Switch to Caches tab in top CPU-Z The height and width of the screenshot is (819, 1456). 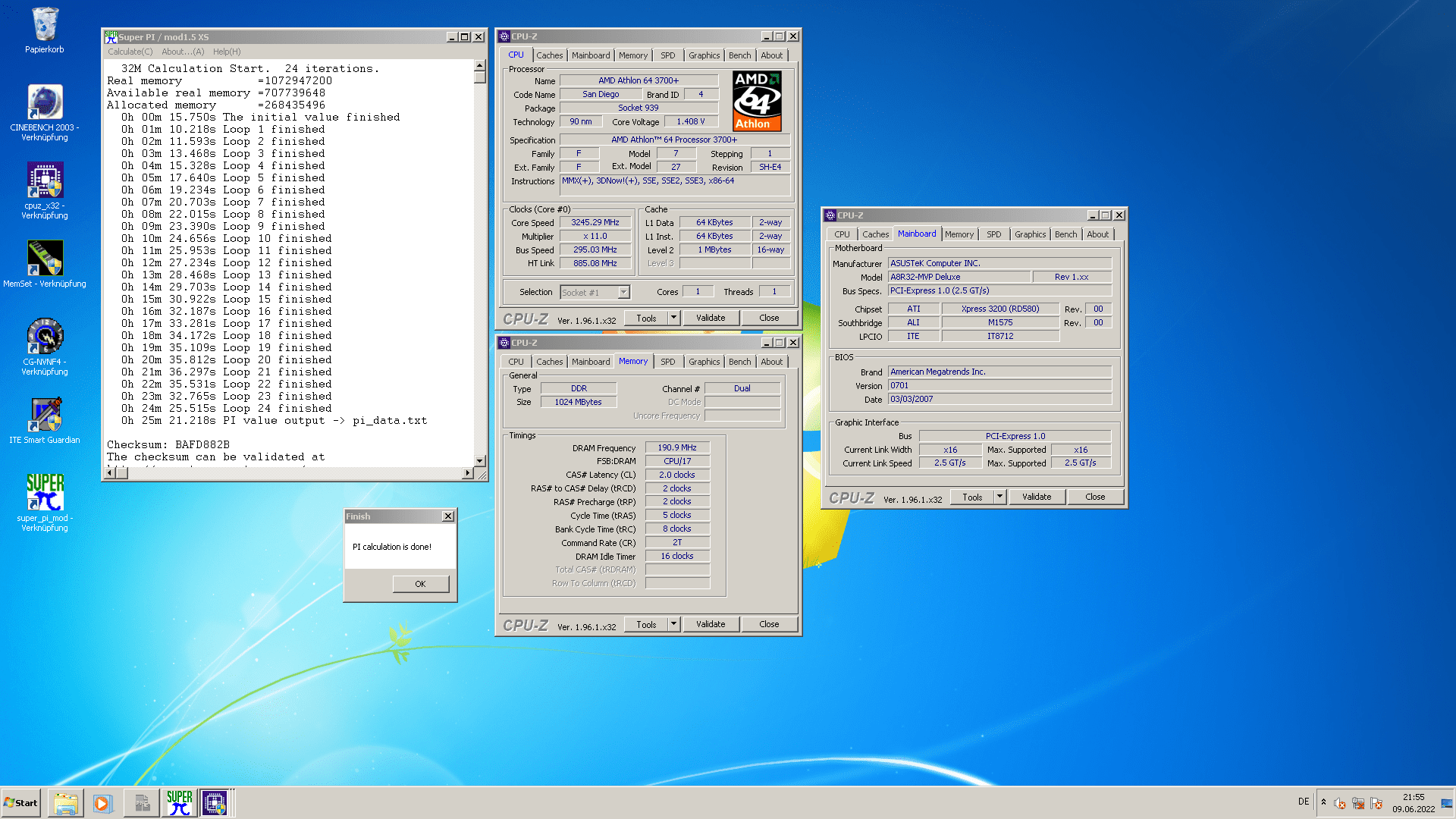[549, 55]
